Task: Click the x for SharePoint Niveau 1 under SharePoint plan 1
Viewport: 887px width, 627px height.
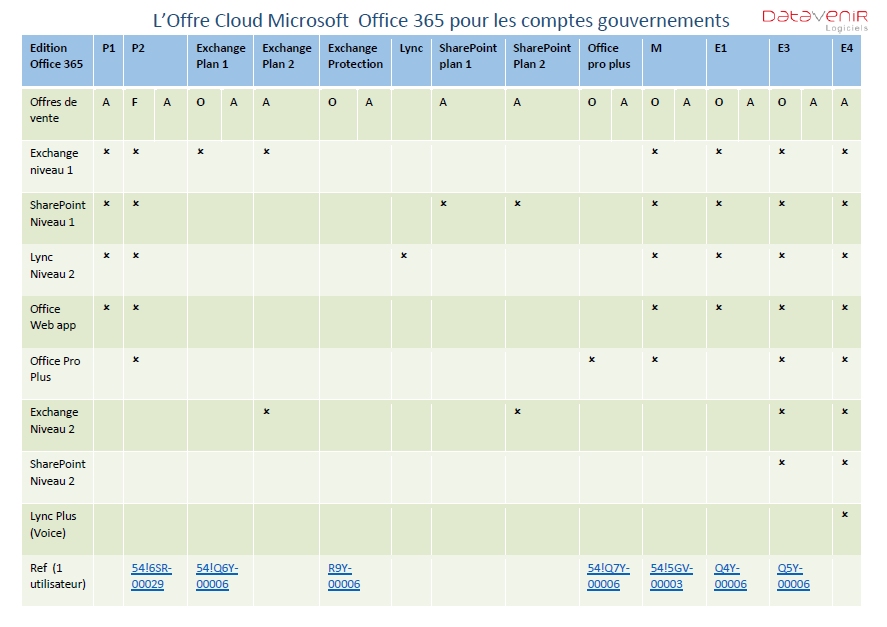Action: 444,204
